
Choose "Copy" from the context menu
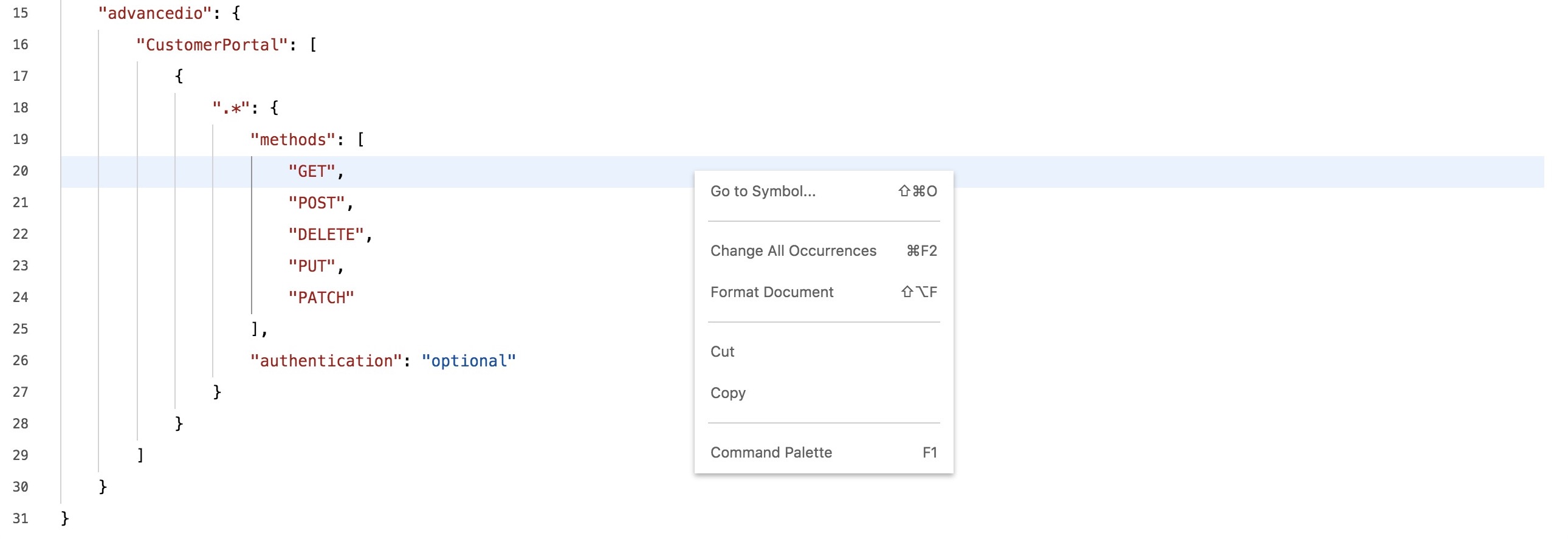click(x=729, y=393)
